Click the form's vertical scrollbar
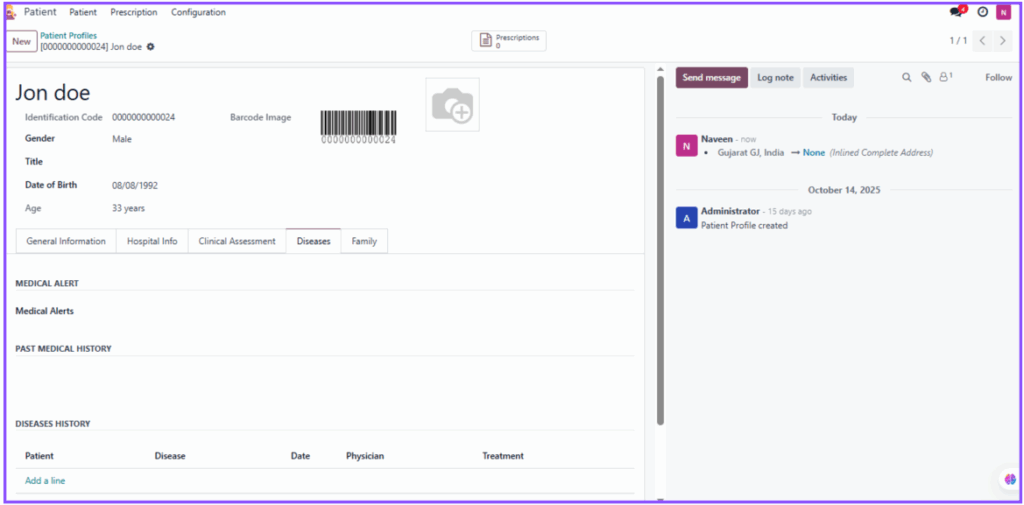 point(660,250)
